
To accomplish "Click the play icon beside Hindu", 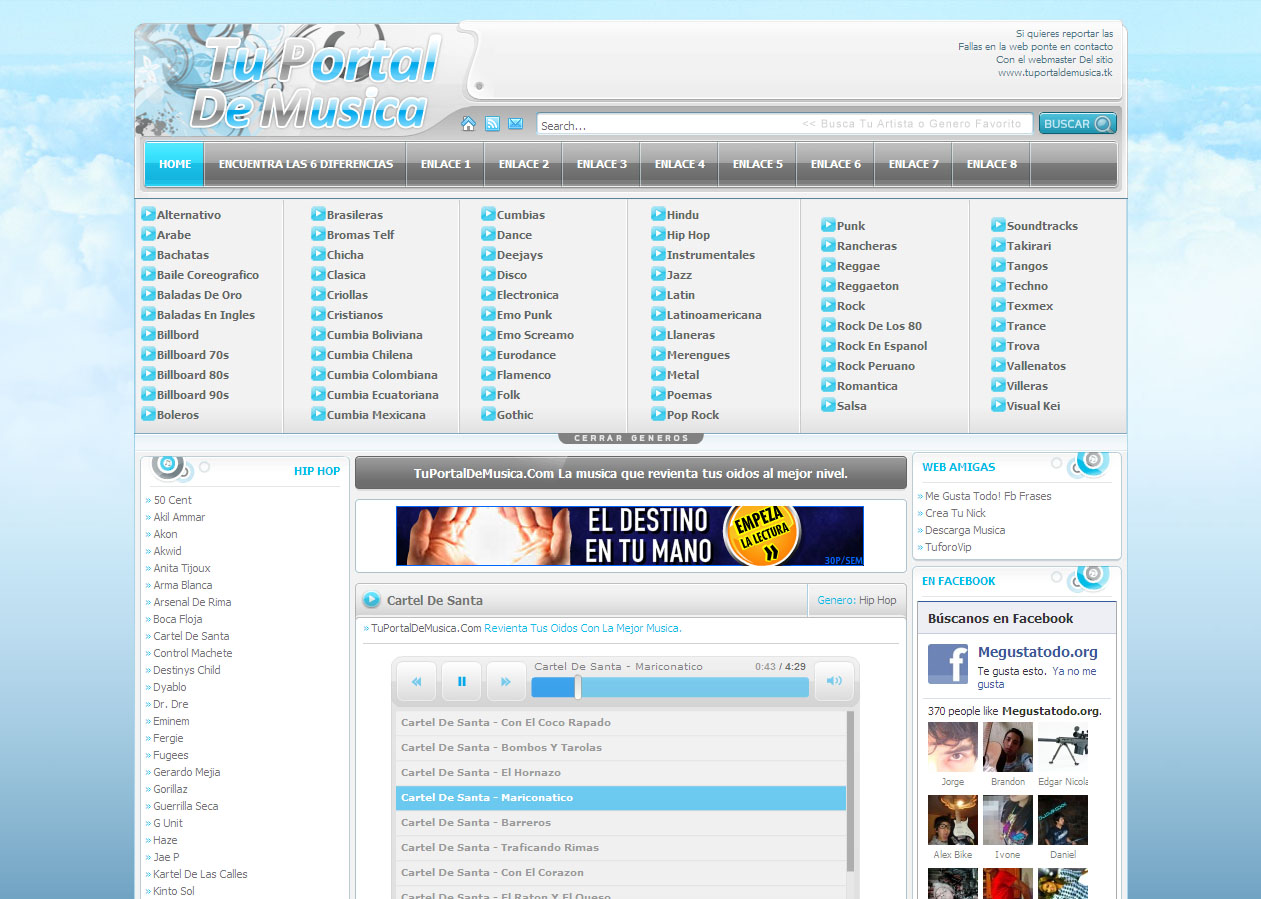I will (x=658, y=214).
